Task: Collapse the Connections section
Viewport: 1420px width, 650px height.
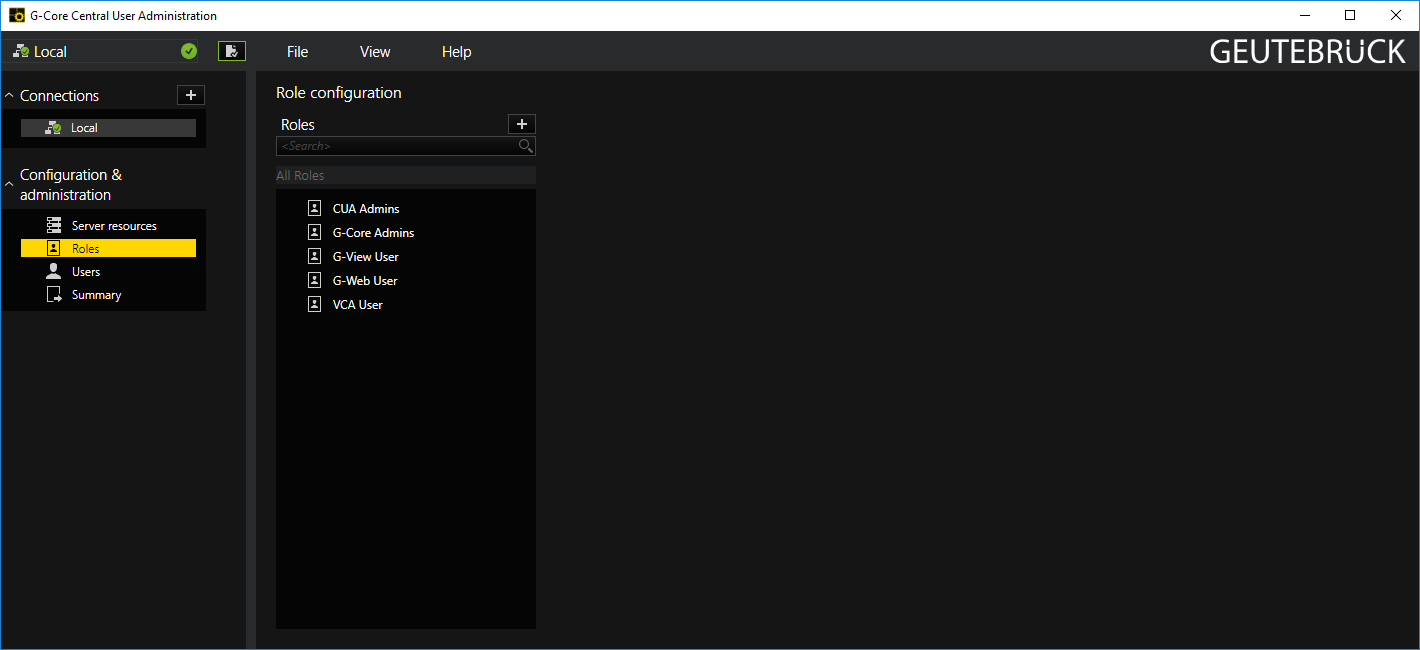Action: point(10,96)
